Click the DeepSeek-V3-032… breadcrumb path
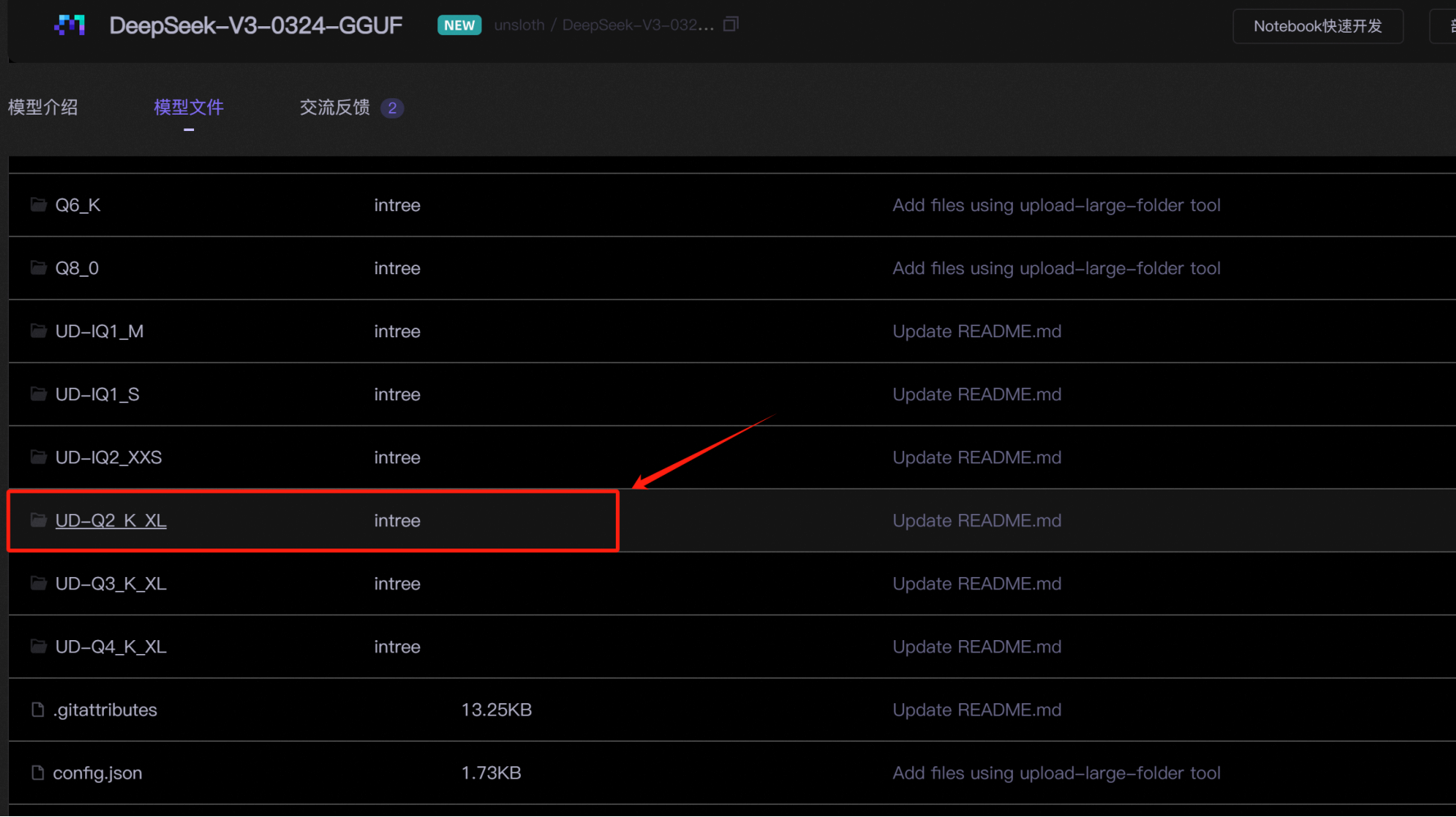The image size is (1456, 817). coord(638,25)
